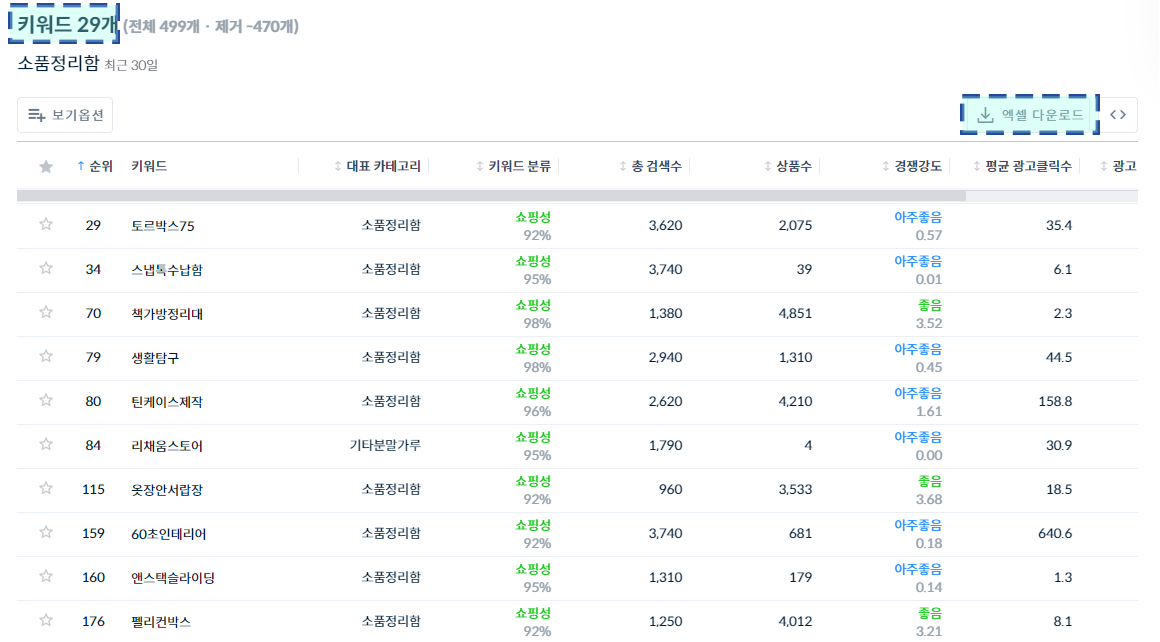The image size is (1160, 642).
Task: Open keyword 앤스택슬라이딩
Action: point(173,578)
